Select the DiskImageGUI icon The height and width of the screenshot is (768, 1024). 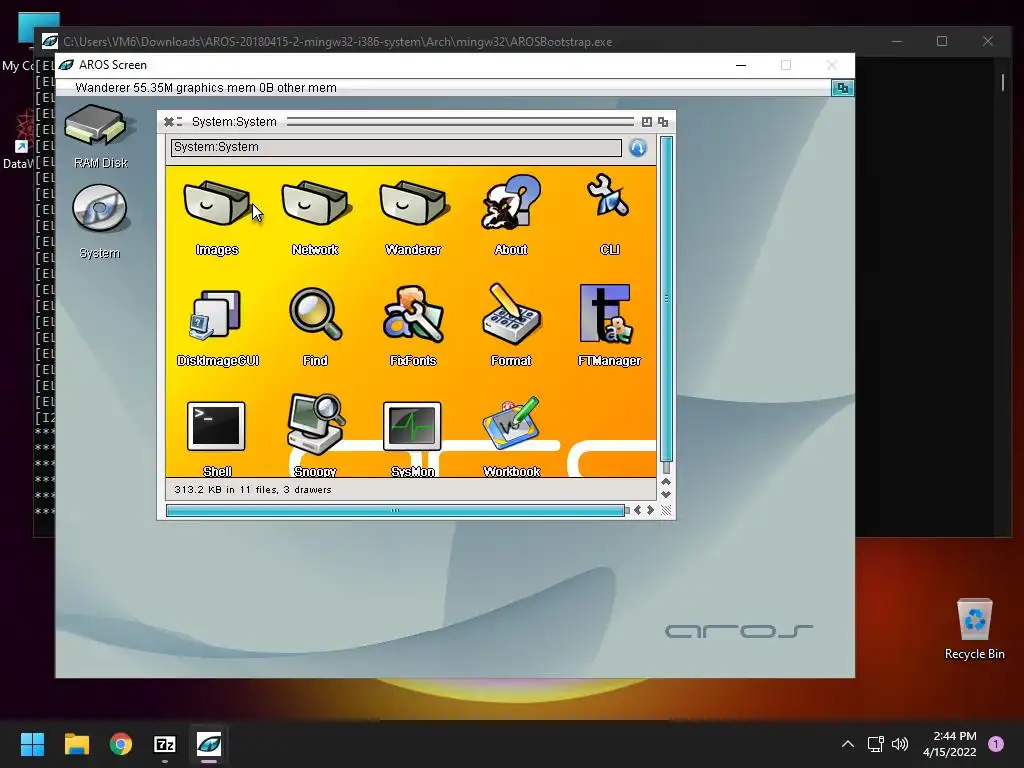216,316
